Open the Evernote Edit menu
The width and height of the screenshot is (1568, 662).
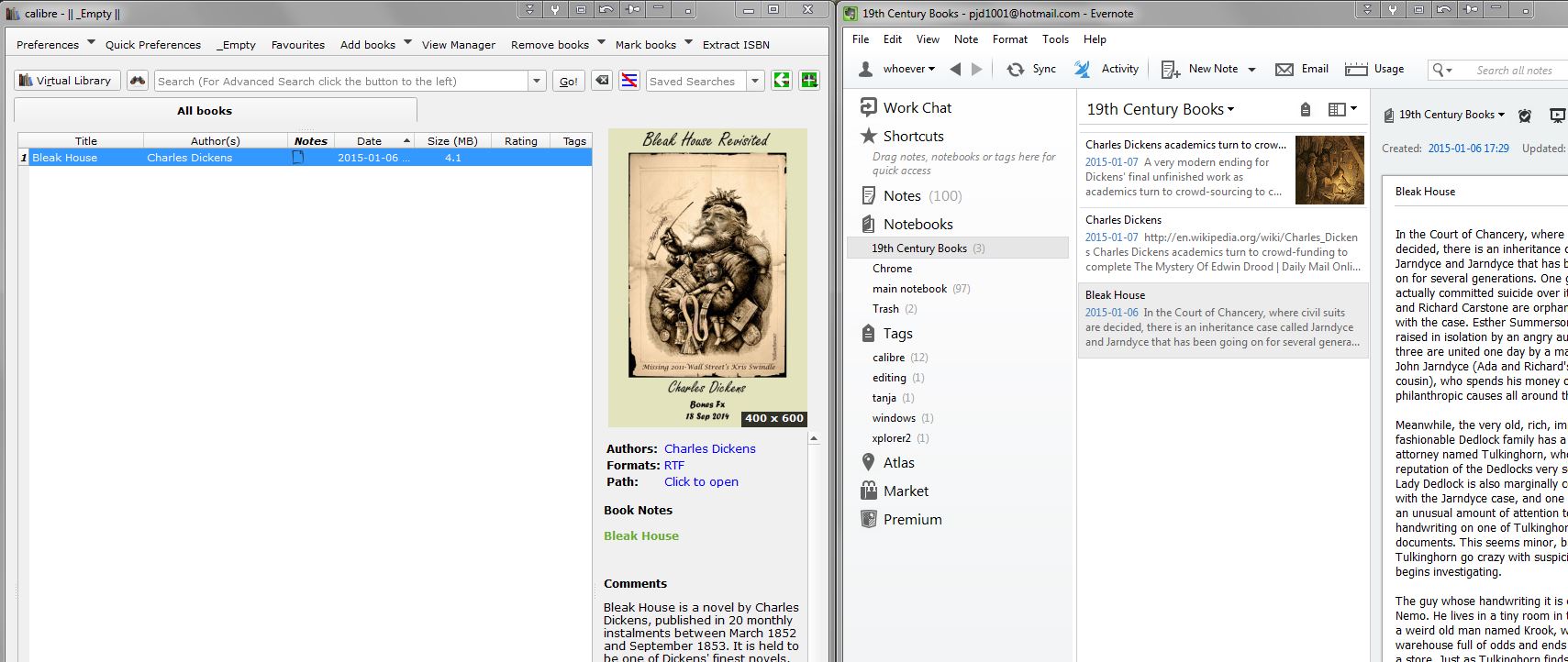893,39
